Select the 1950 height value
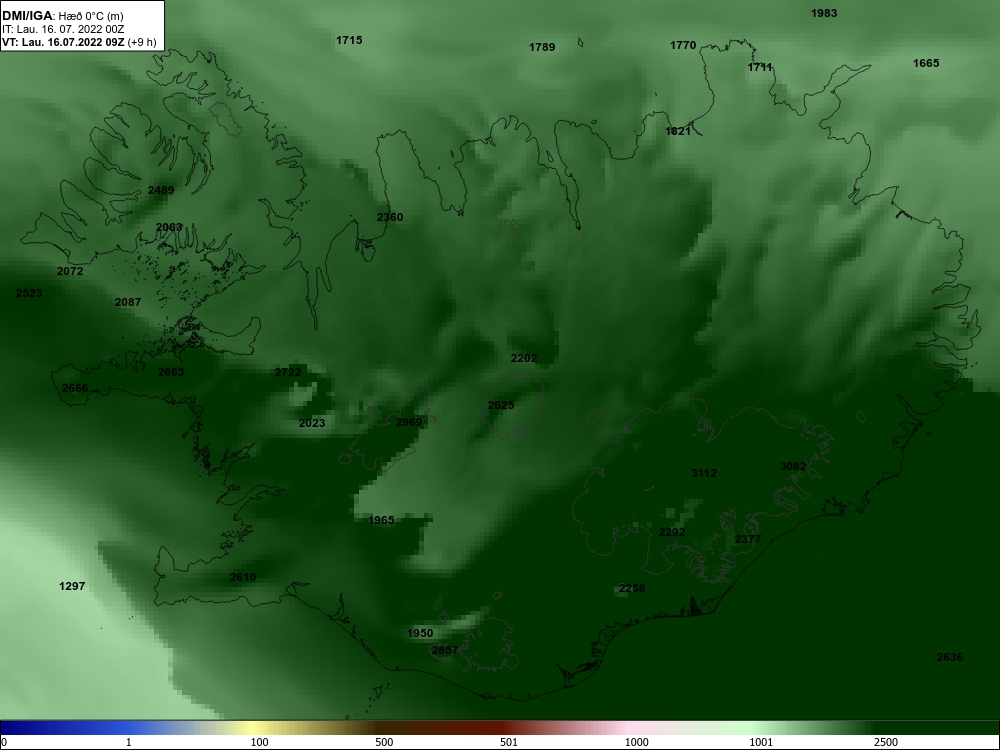 [x=420, y=633]
